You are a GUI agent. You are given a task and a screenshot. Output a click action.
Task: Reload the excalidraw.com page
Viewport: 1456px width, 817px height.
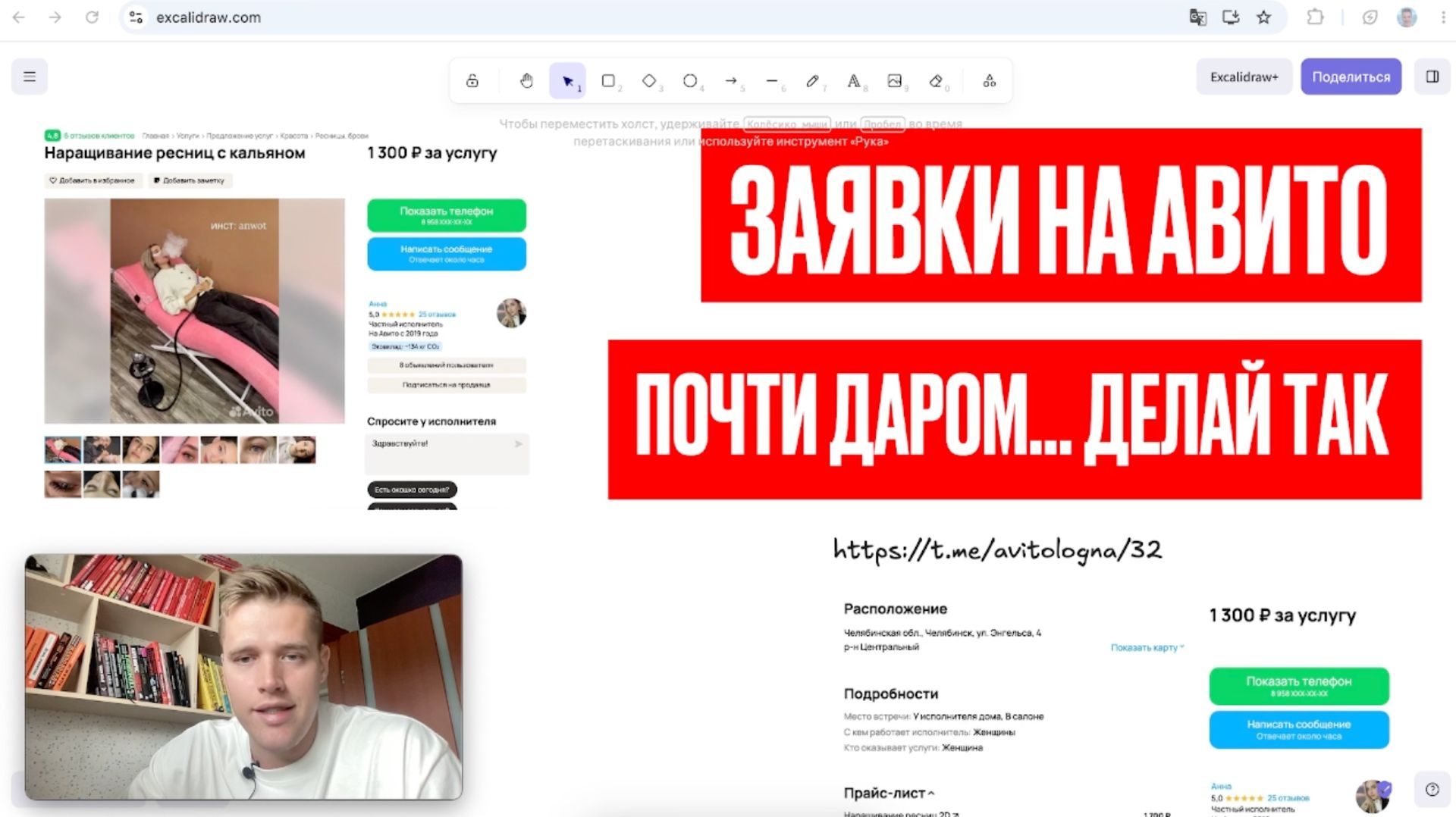point(92,17)
